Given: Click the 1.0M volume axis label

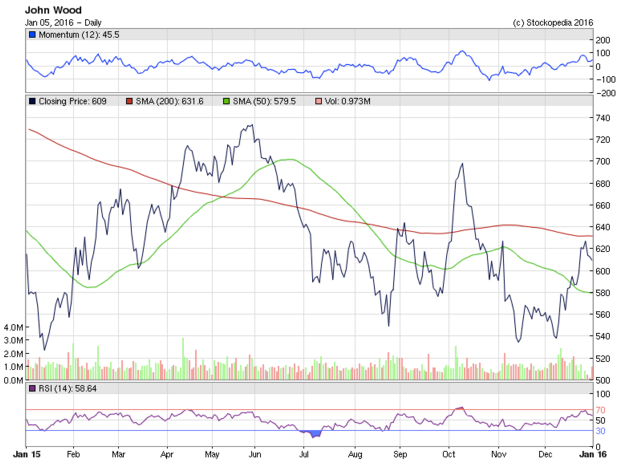Looking at the screenshot, I should point(13,367).
